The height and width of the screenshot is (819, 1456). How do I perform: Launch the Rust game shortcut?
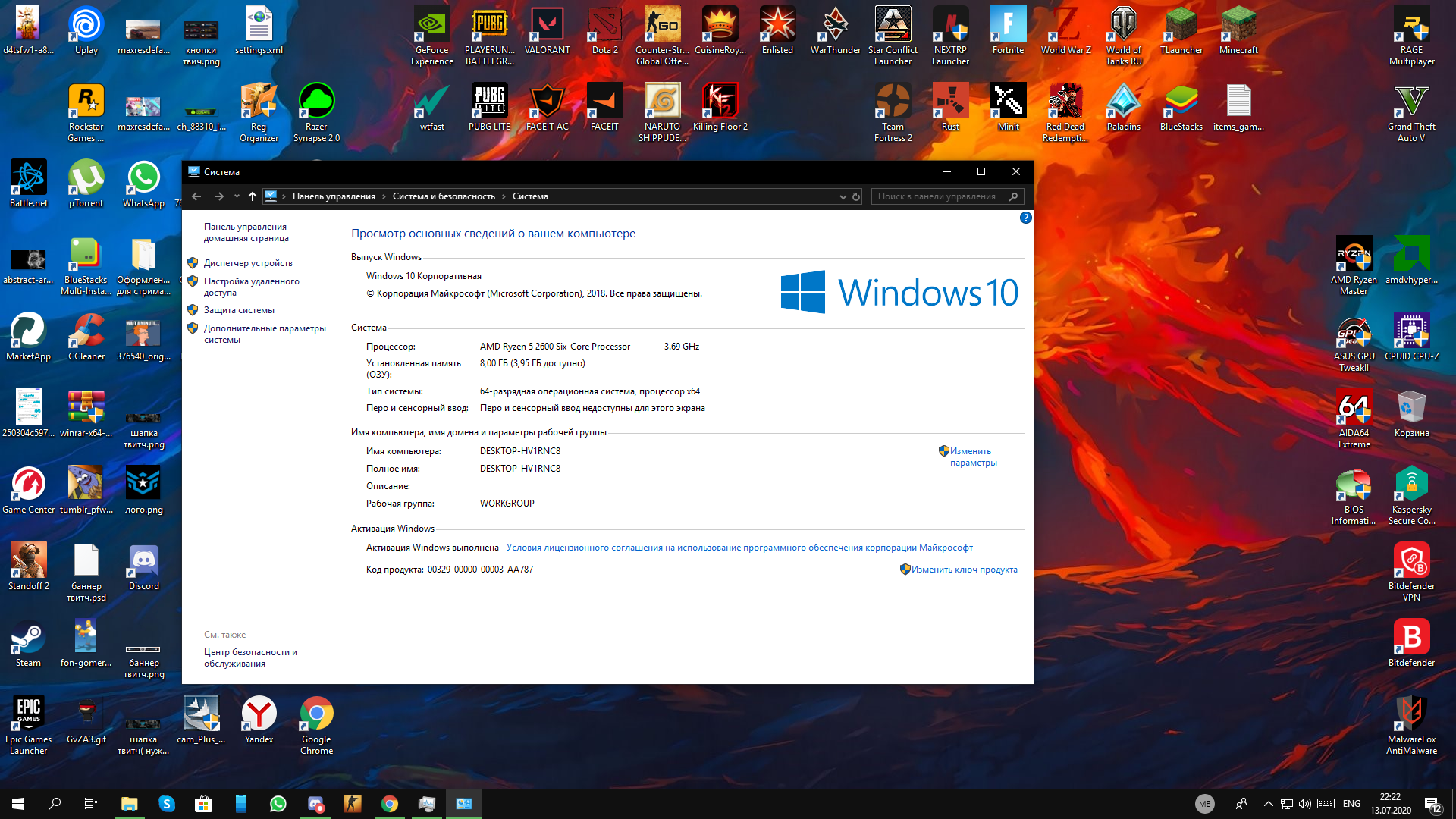[950, 107]
